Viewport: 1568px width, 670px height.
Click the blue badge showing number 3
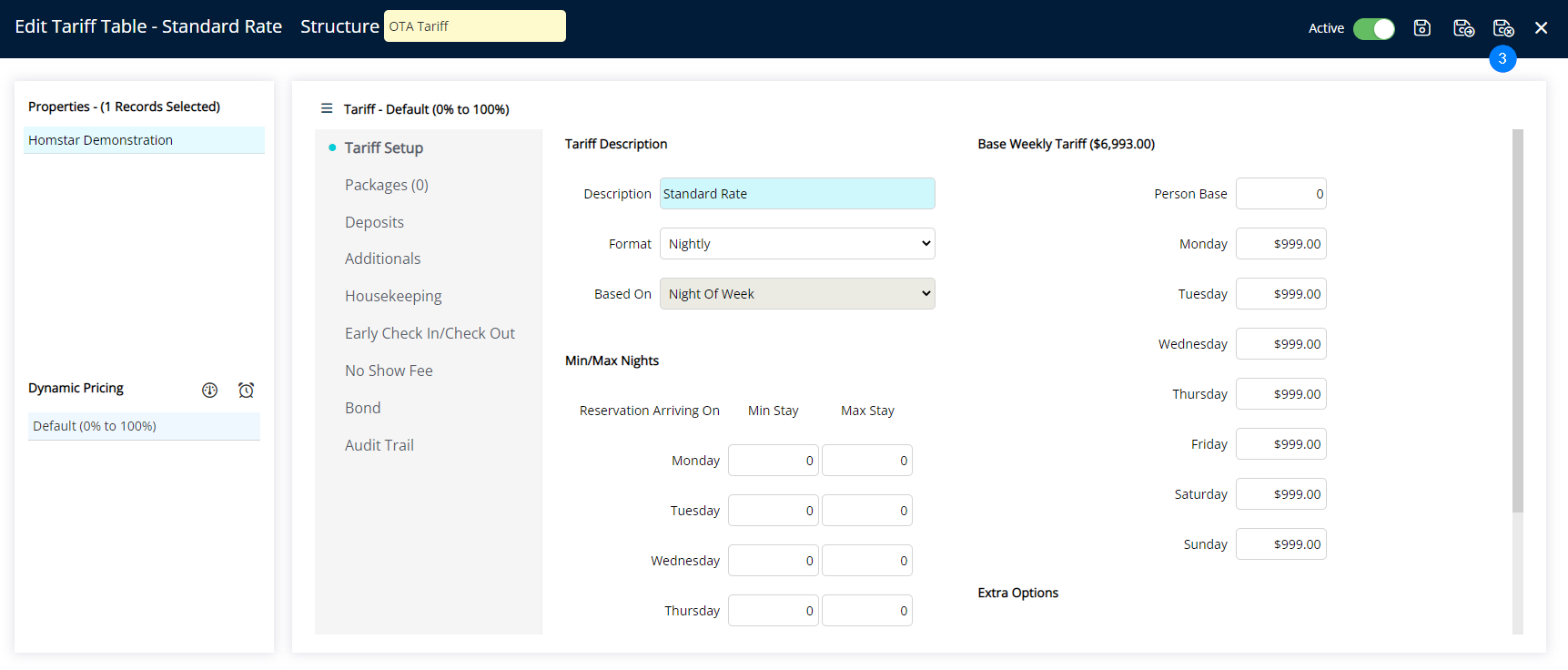[x=1502, y=58]
